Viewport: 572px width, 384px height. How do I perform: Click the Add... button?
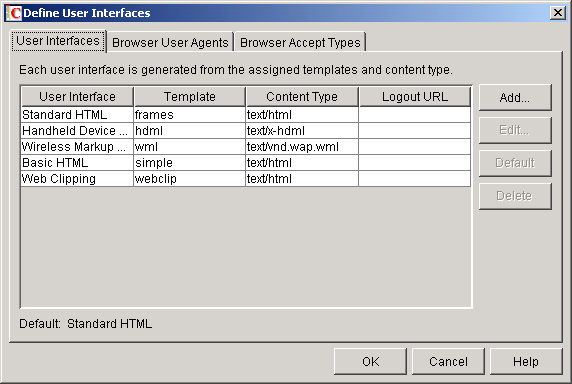tap(515, 97)
